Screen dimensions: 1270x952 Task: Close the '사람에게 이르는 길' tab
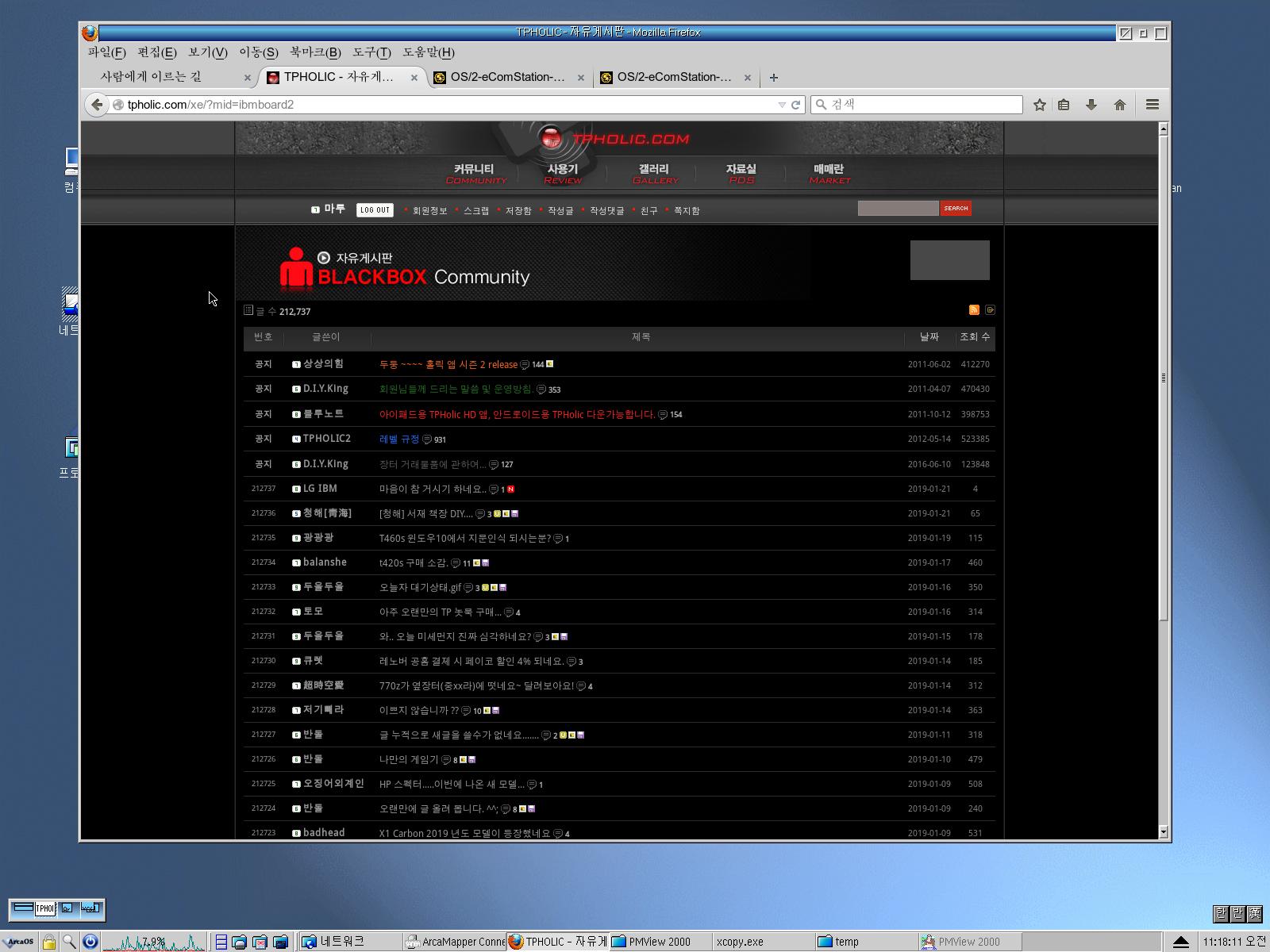point(247,78)
